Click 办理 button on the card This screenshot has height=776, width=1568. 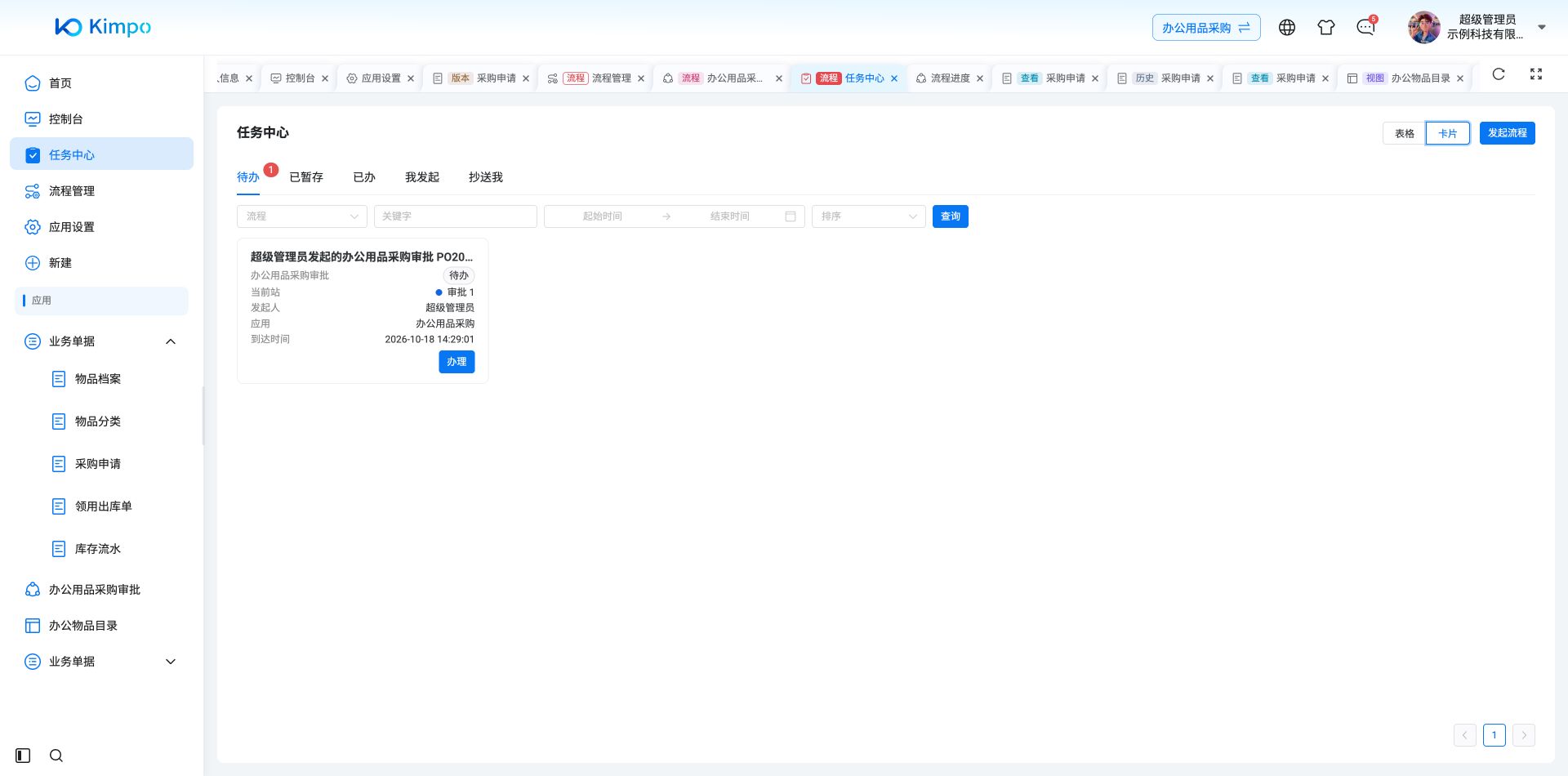coord(457,362)
